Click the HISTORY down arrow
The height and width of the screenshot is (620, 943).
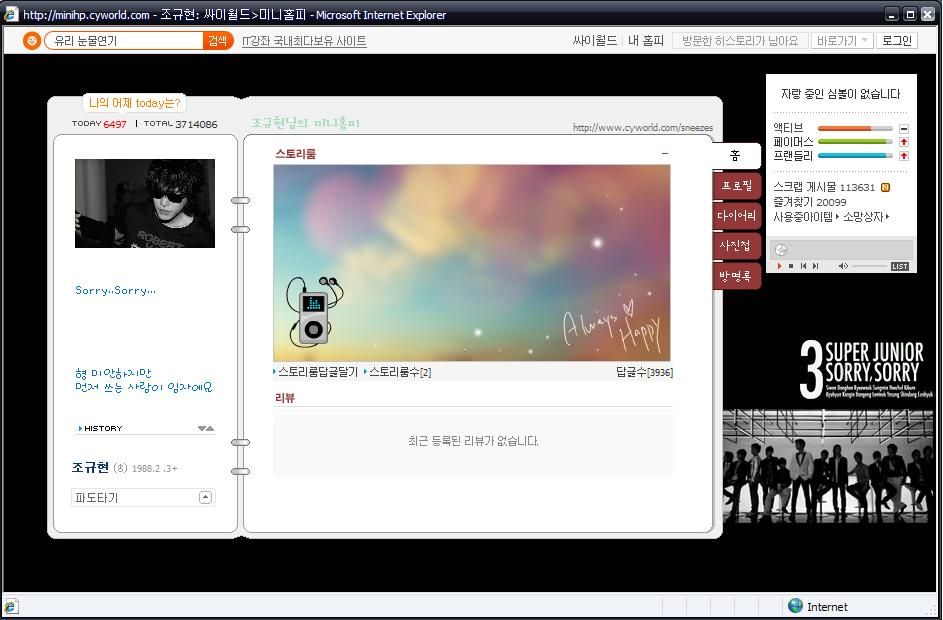202,428
